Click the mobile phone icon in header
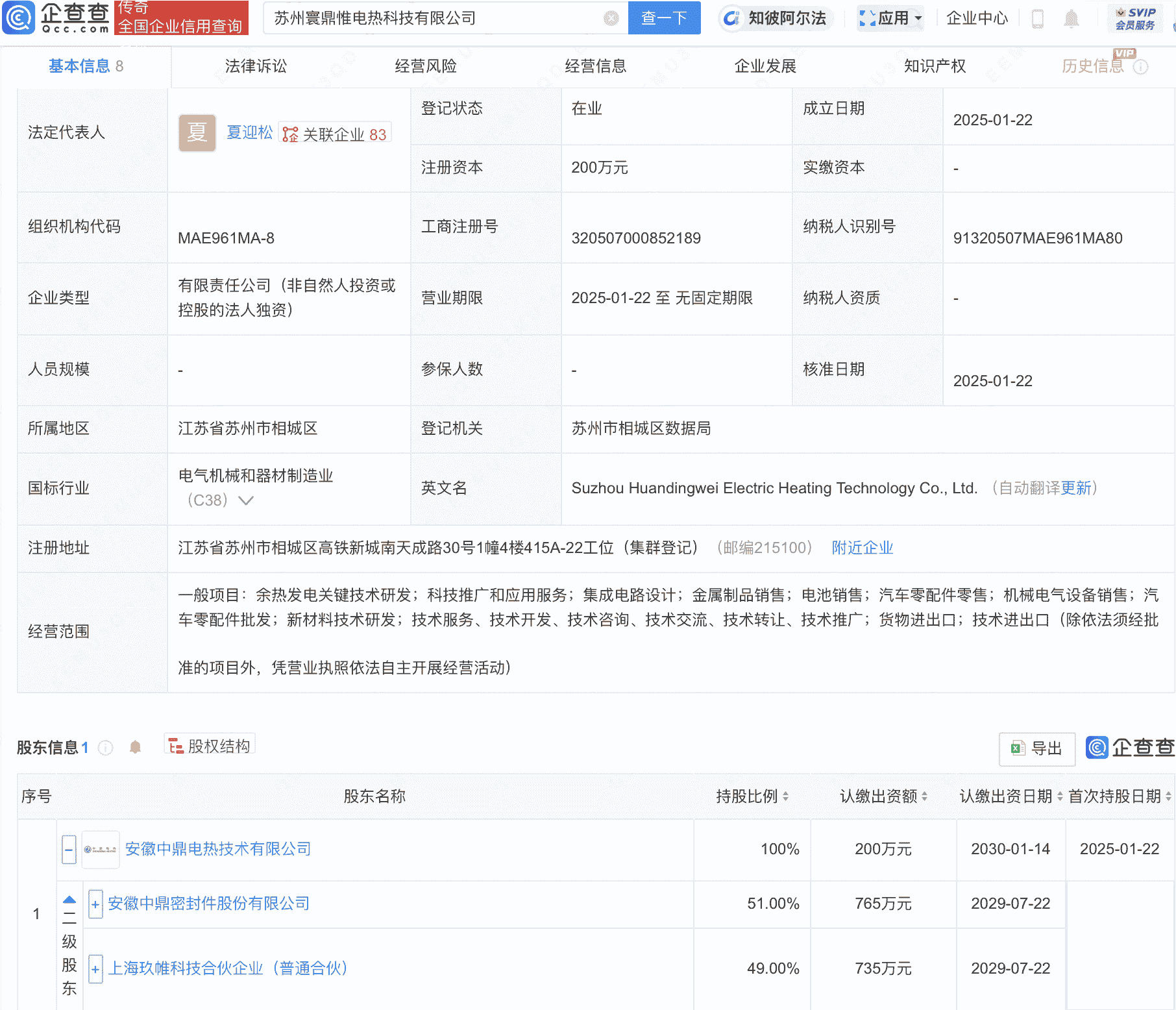Screen dimensions: 1176x1010 click(1038, 19)
